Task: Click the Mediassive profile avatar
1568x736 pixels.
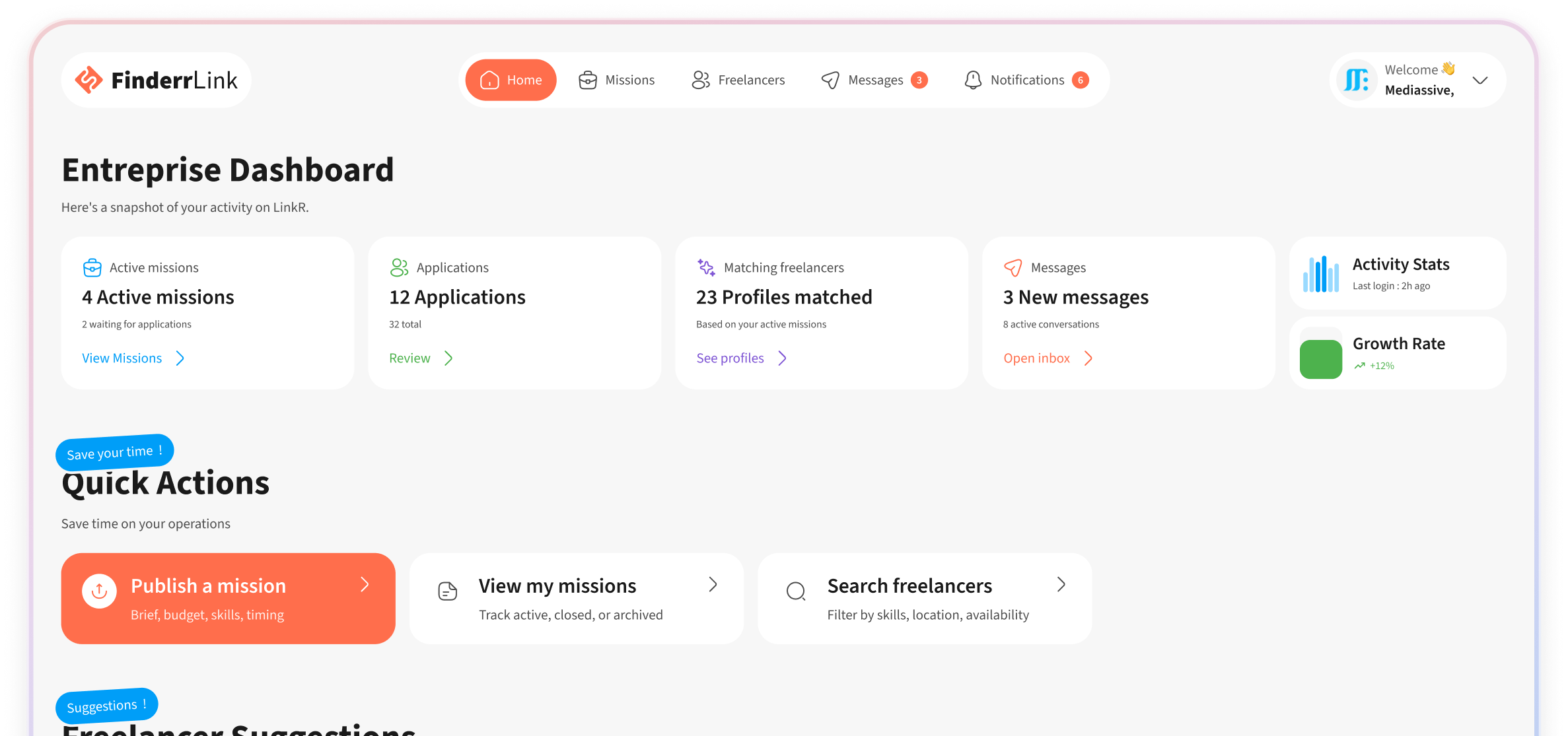Action: coord(1357,80)
